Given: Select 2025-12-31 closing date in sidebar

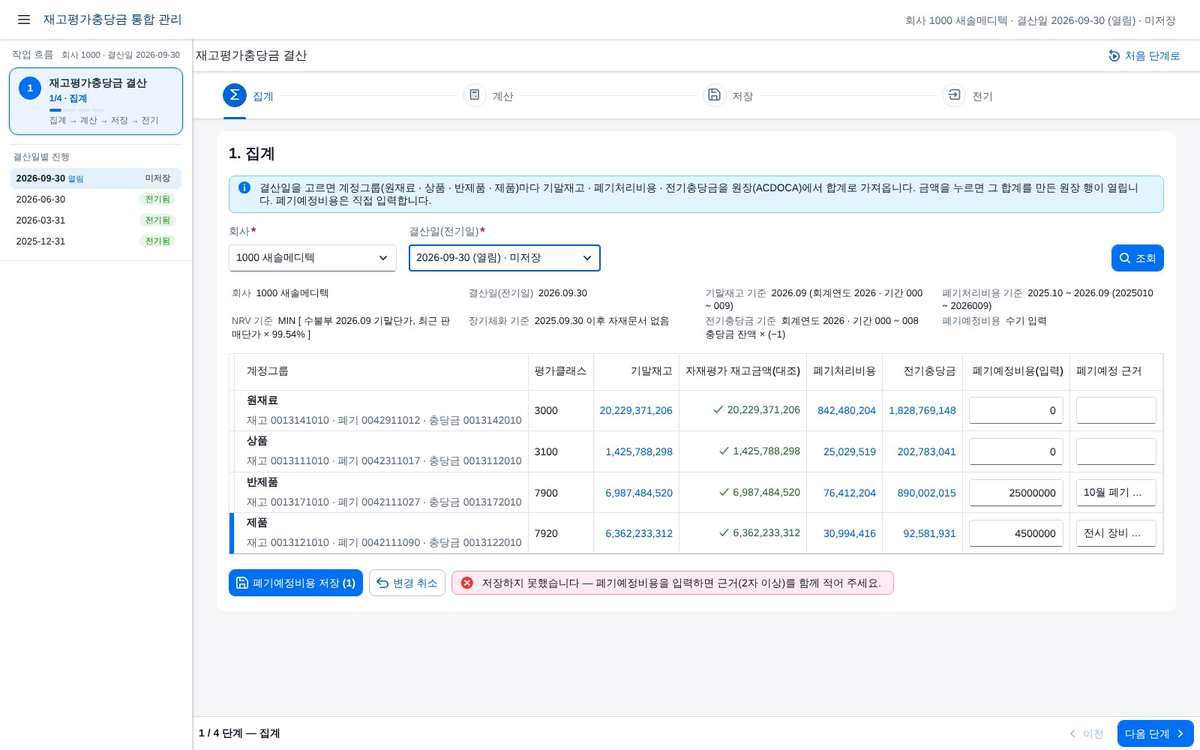Looking at the screenshot, I should [96, 241].
